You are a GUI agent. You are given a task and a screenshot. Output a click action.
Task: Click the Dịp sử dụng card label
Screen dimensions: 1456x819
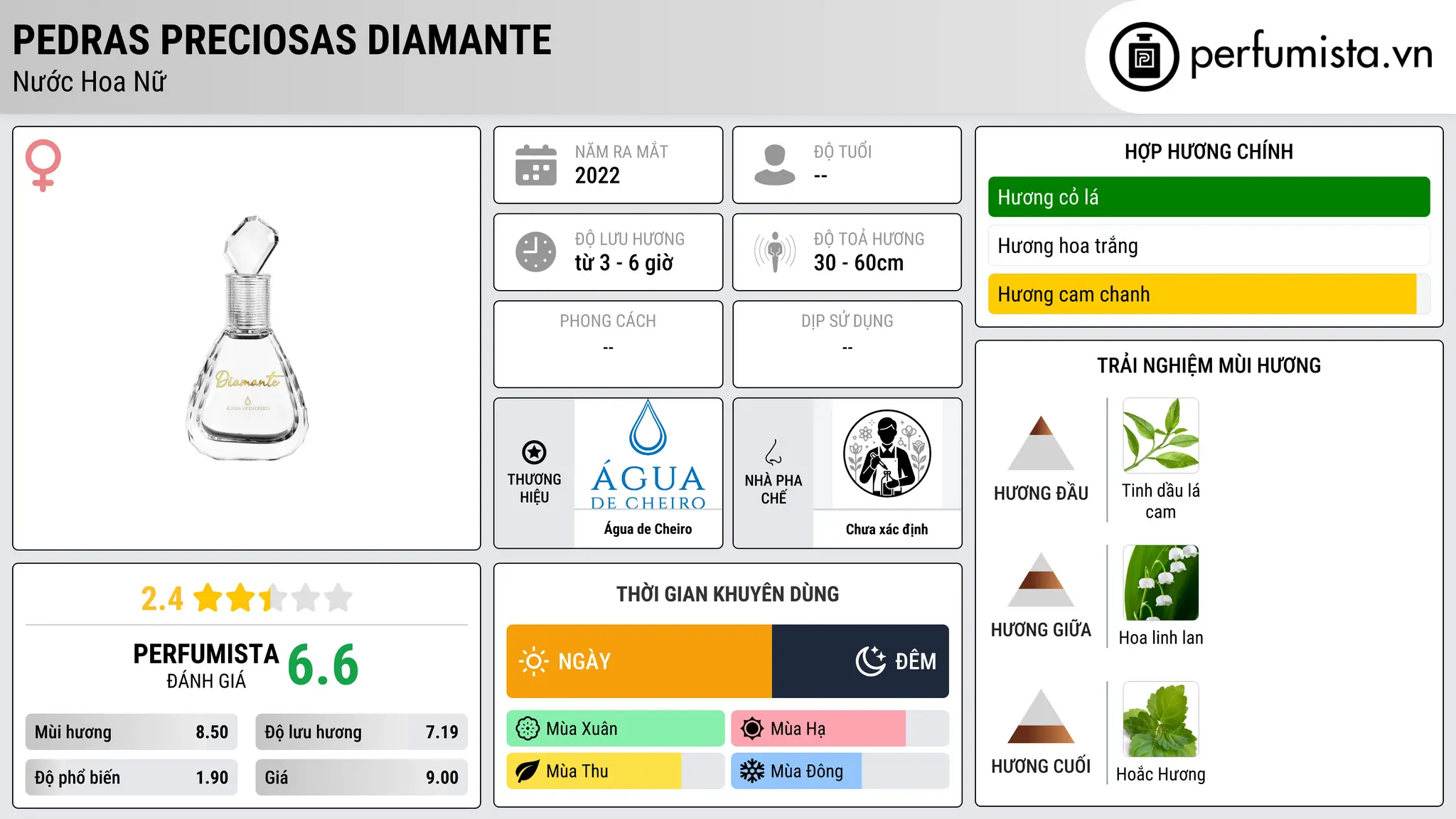[847, 321]
